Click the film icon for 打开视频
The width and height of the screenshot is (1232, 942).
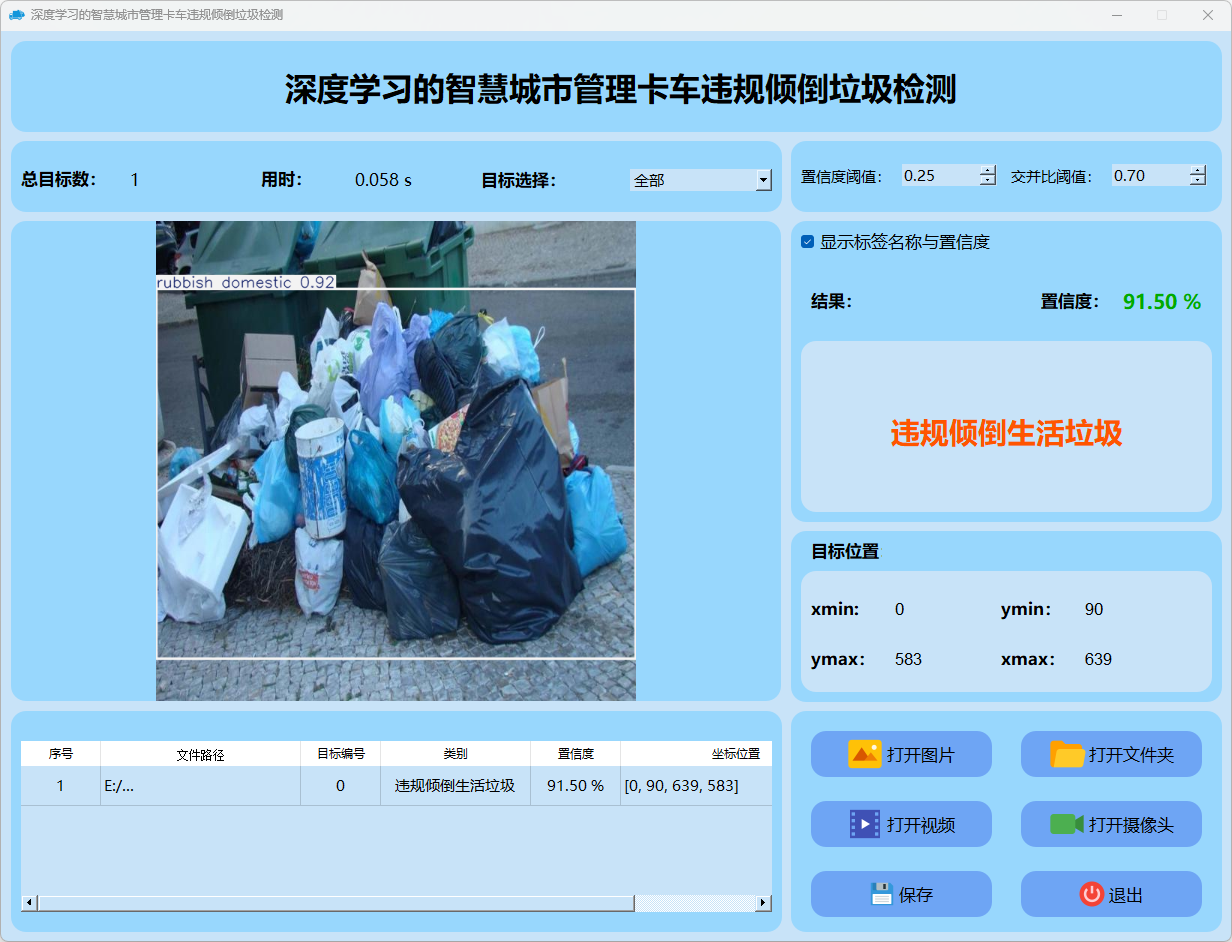click(x=864, y=824)
